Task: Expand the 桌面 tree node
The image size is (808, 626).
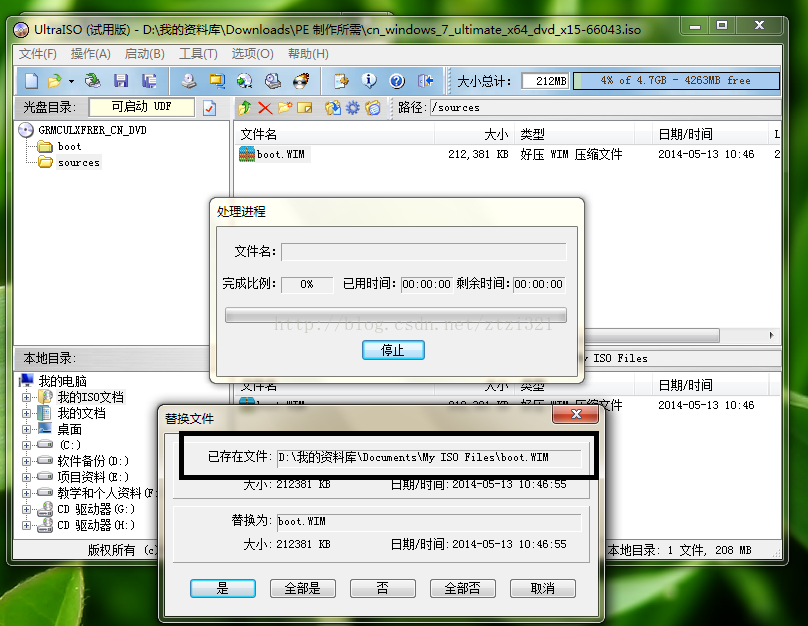Action: point(26,429)
